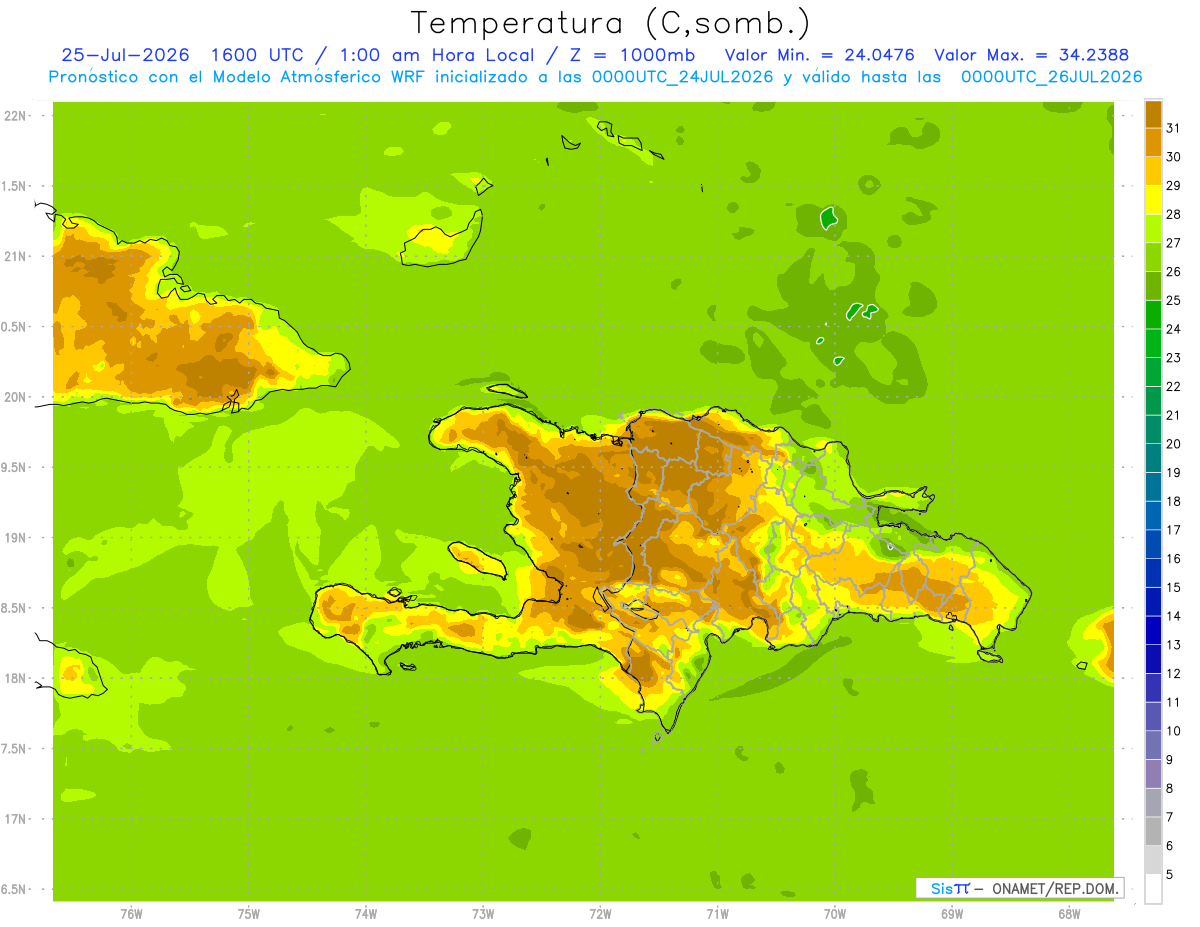Viewport: 1200px width, 927px height.
Task: Click the '21N' latitude axis label
Action: click(15, 257)
